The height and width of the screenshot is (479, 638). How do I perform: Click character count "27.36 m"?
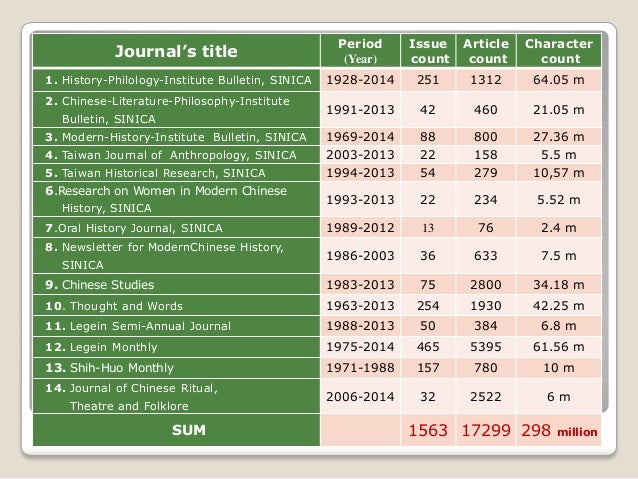(559, 137)
